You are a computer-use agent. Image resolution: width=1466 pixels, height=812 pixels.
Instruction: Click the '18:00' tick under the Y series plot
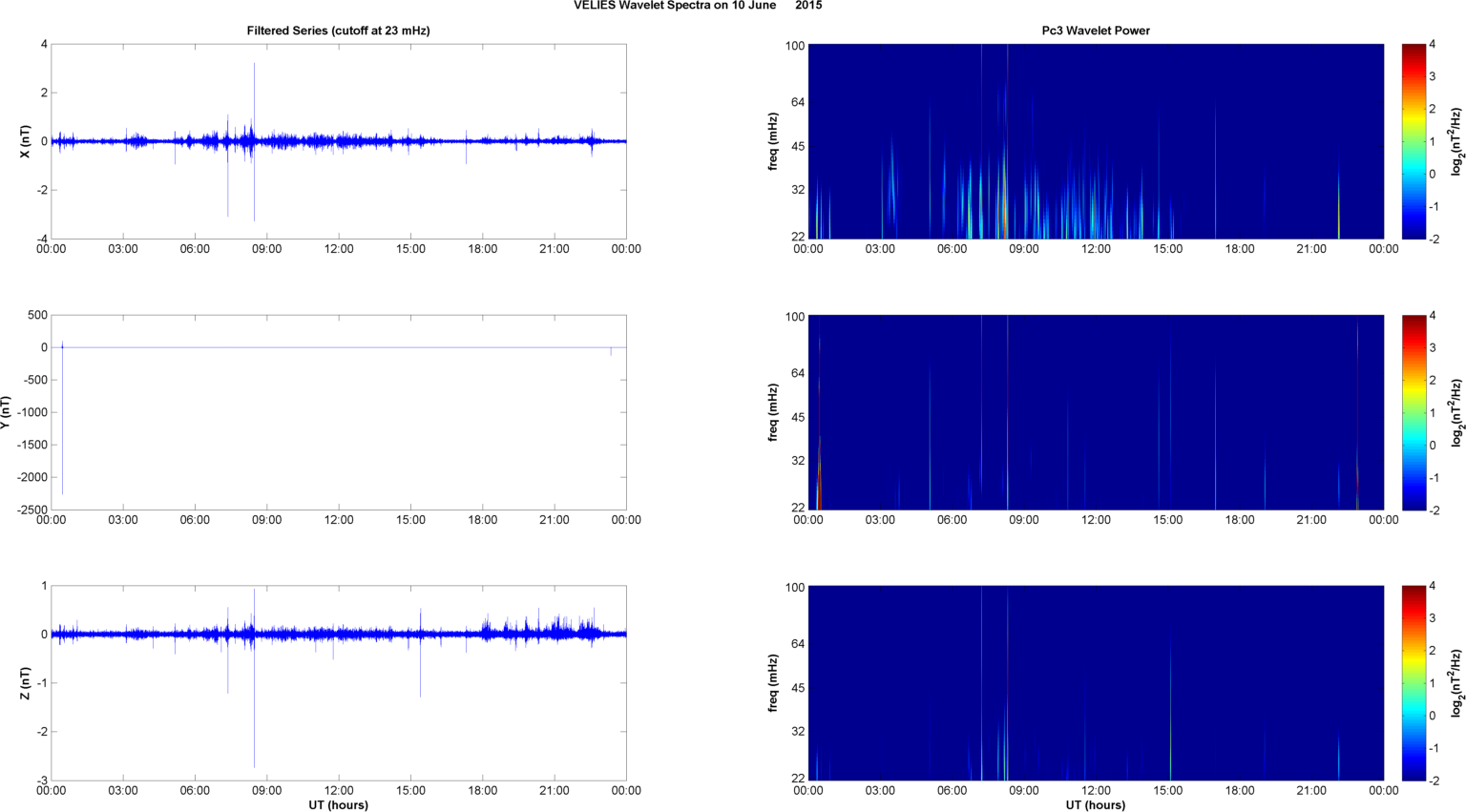[x=483, y=520]
